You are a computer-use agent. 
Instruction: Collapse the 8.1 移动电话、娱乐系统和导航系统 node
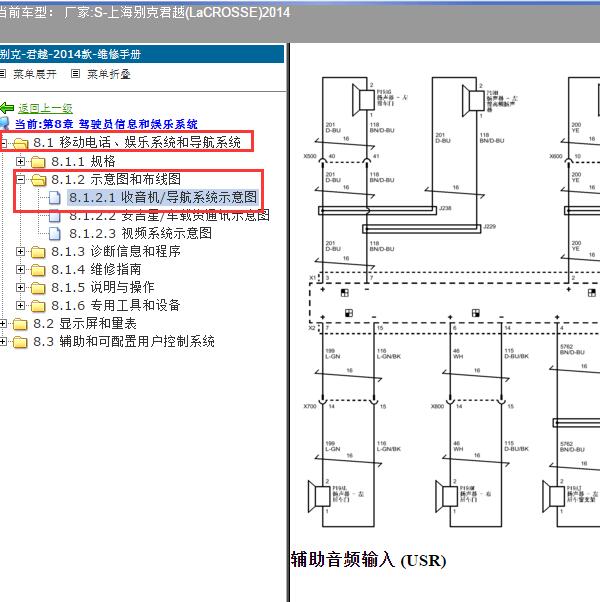(x=3, y=143)
